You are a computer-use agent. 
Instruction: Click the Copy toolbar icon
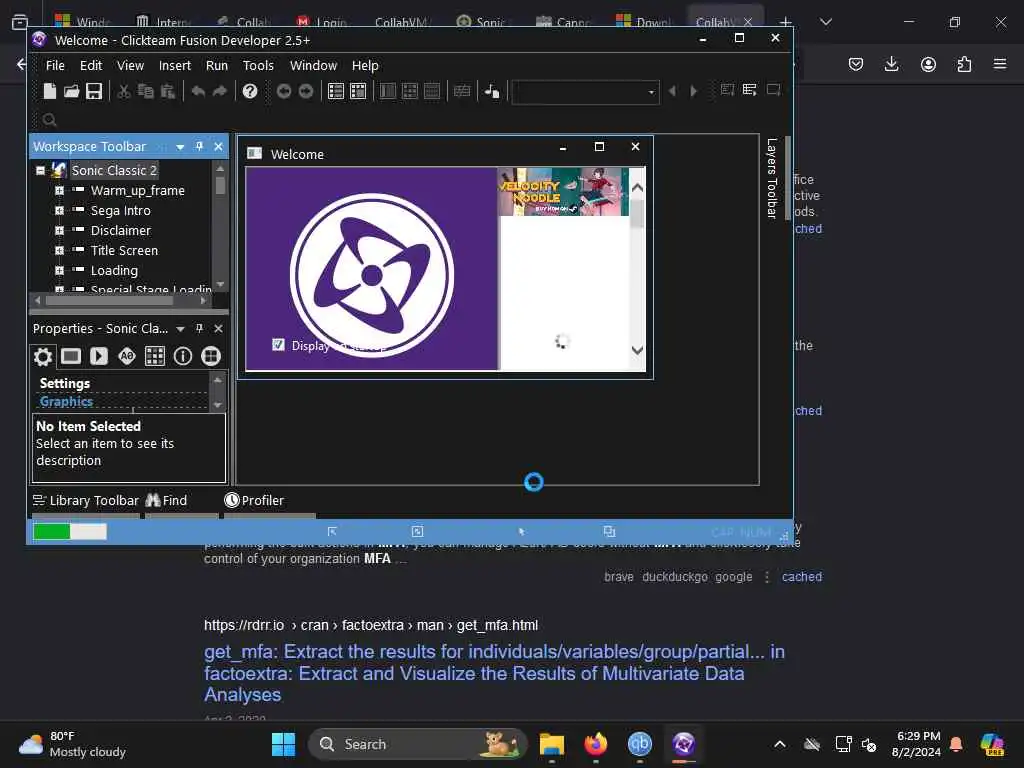coord(146,91)
